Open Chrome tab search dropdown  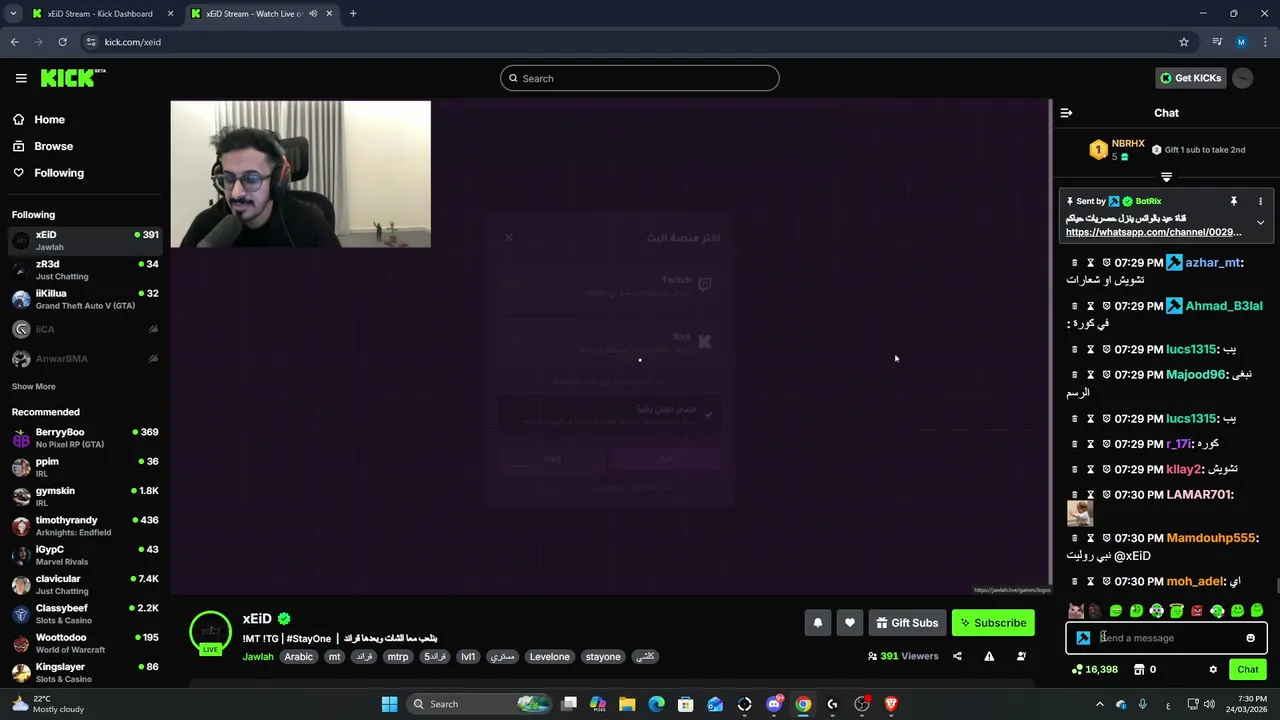13,14
